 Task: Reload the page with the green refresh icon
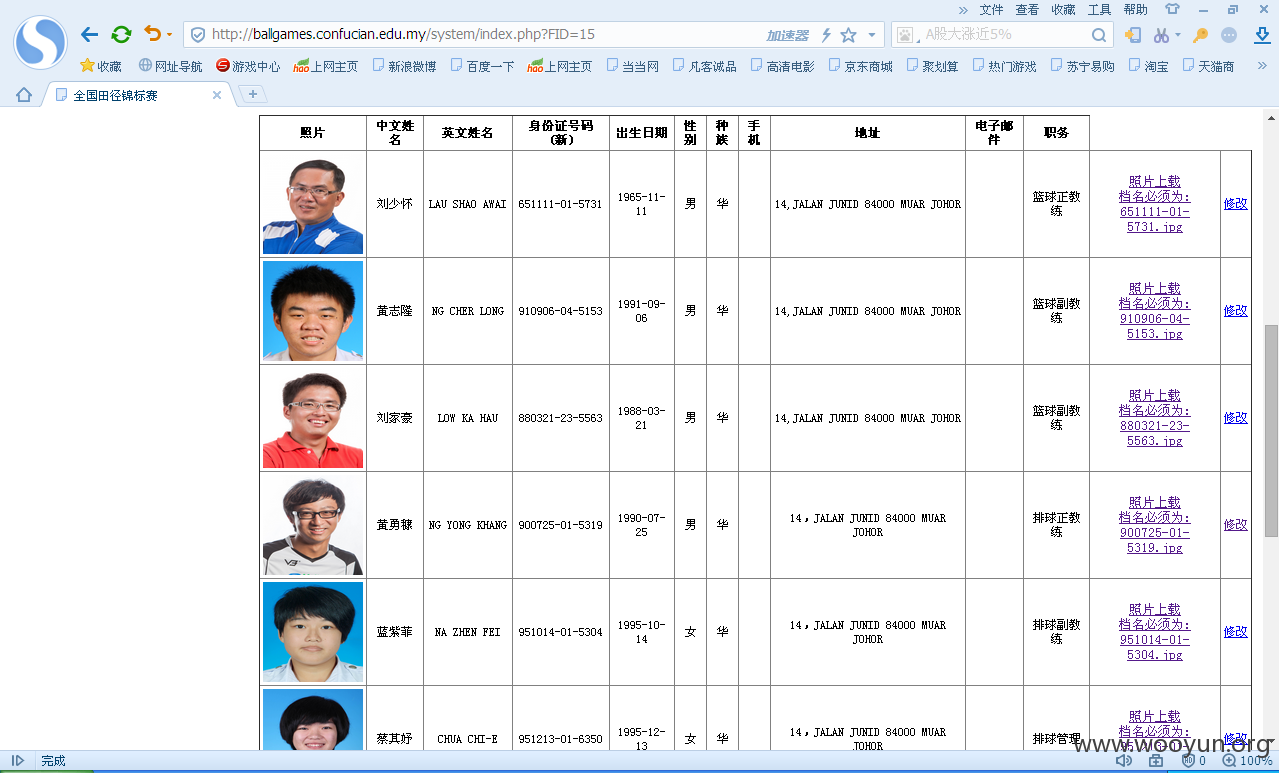[x=121, y=35]
